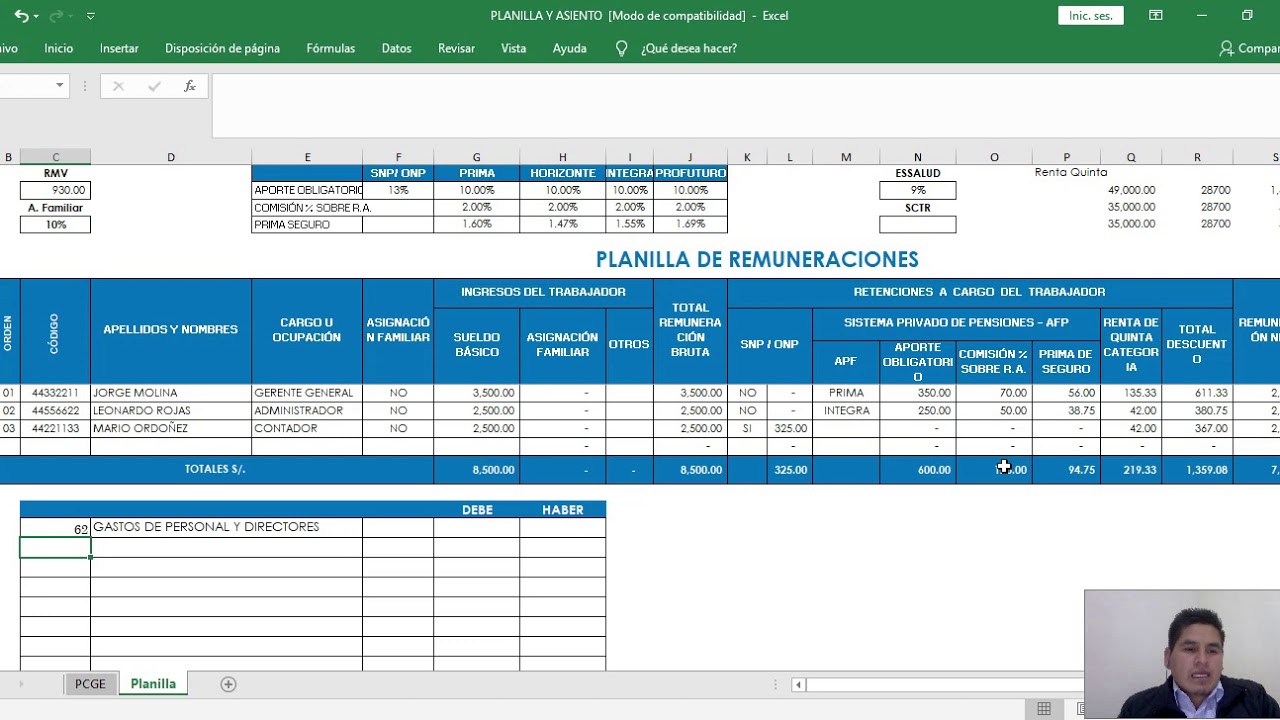Open Ribbon Display Options icon
Viewport: 1280px width, 720px height.
tap(1156, 15)
